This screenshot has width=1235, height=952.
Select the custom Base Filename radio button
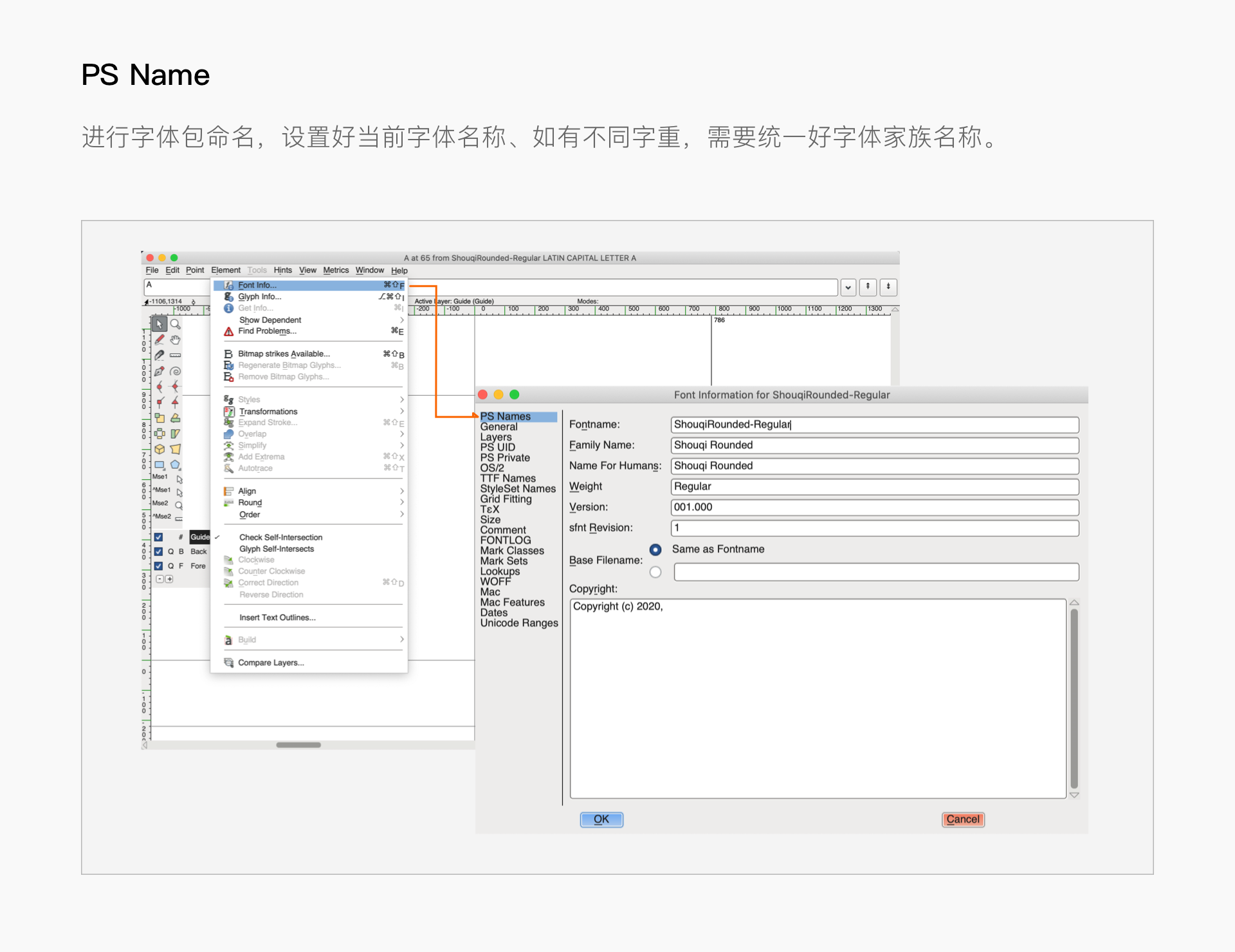655,572
